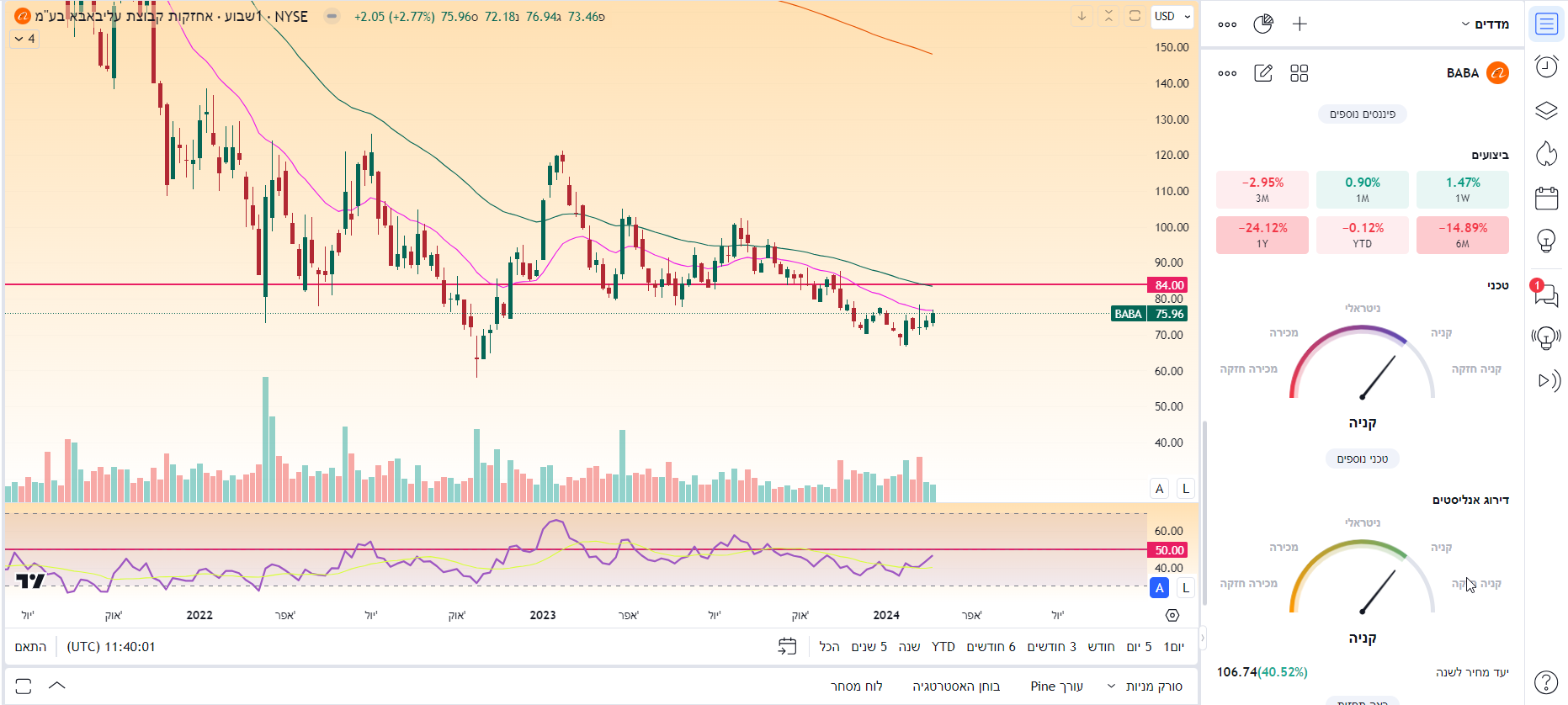Select the 6 חודשים range
The image size is (1568, 705).
pyautogui.click(x=991, y=647)
